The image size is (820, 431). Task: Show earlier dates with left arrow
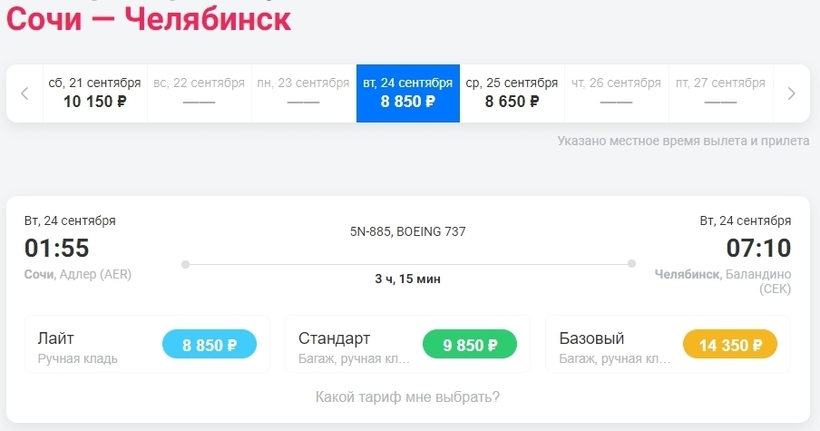25,94
